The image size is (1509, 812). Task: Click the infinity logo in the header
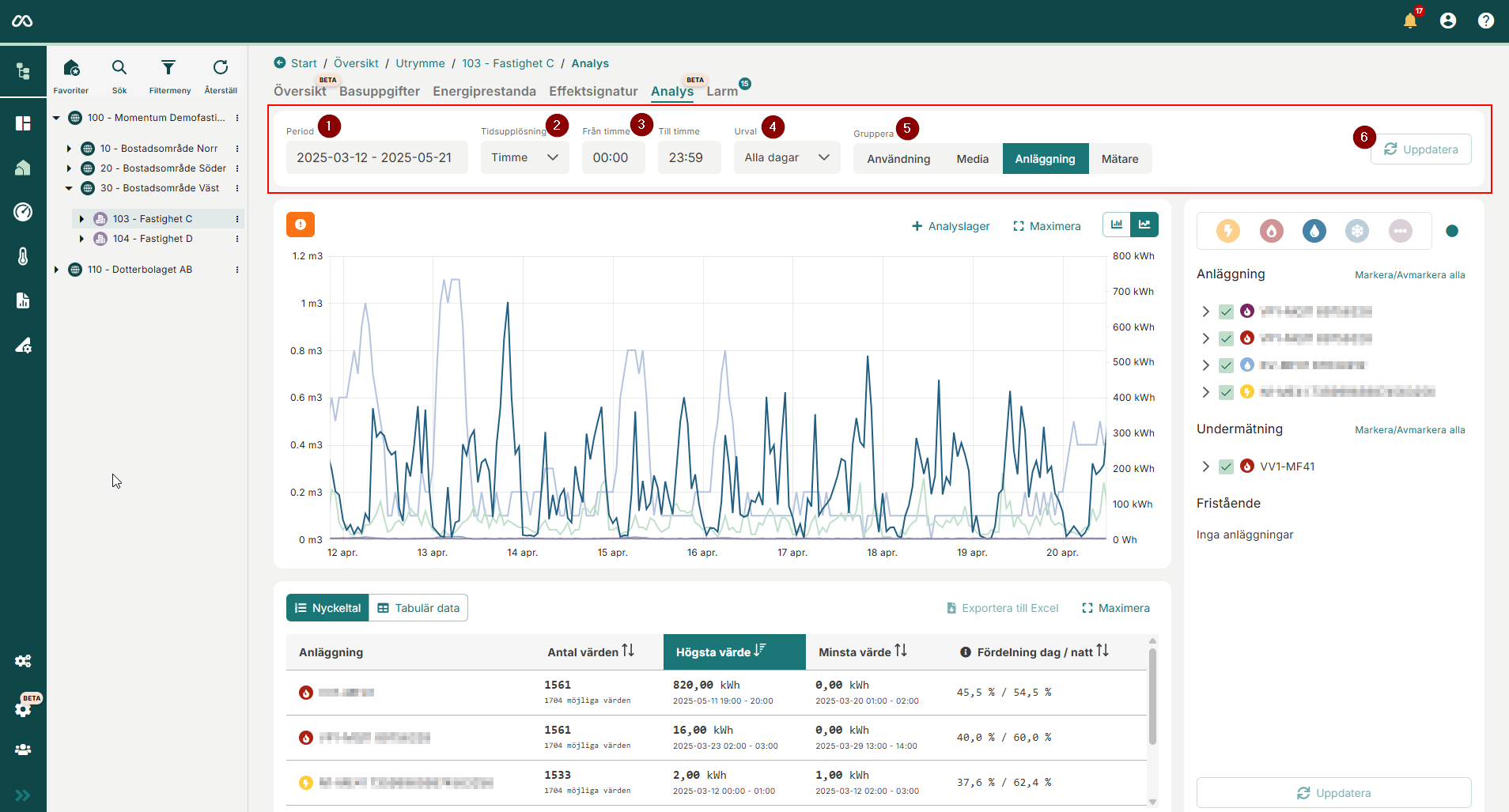click(x=22, y=21)
